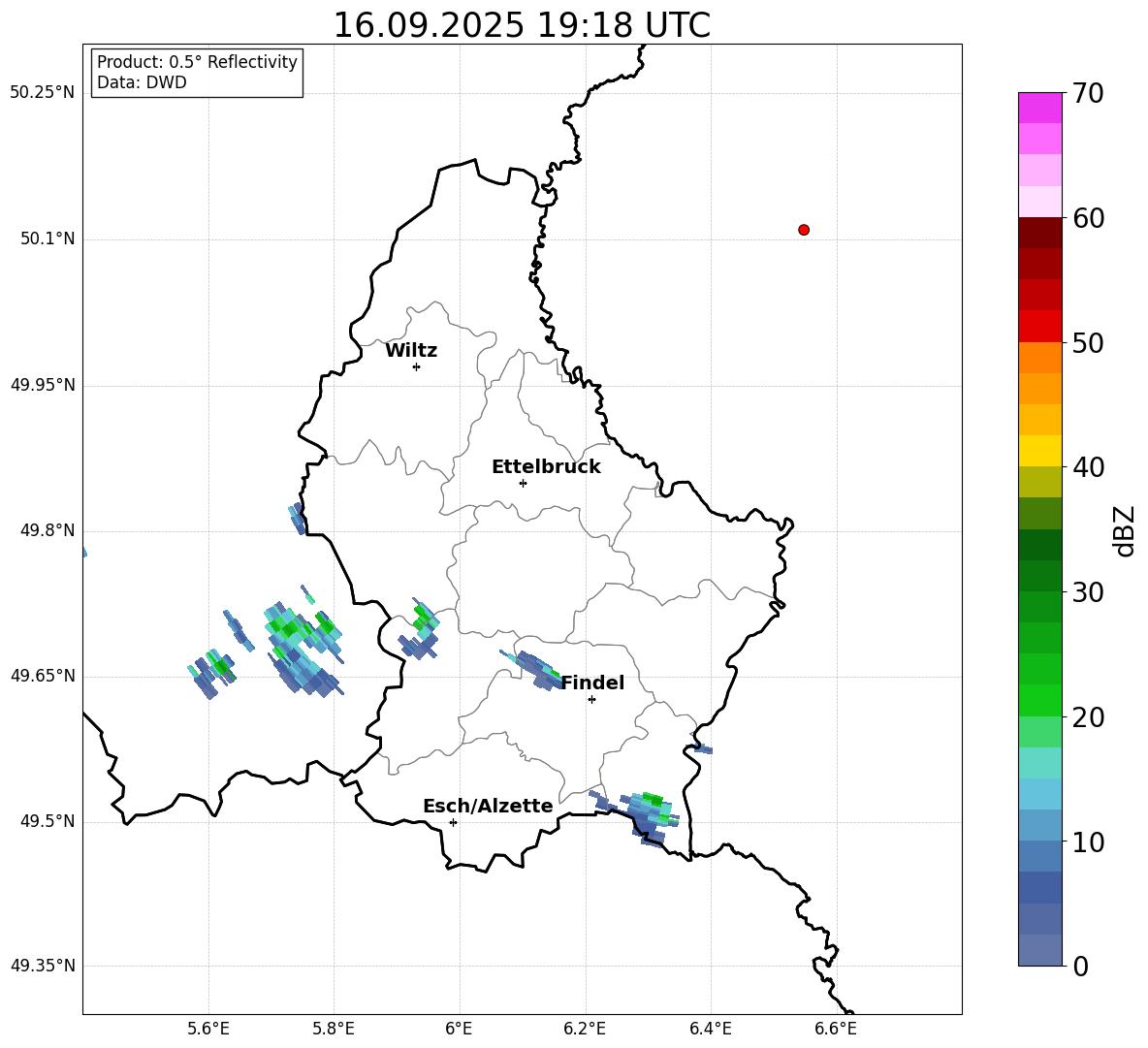
Task: Click the plot title 16.09.2025 19:18 UTC
Action: 522,25
